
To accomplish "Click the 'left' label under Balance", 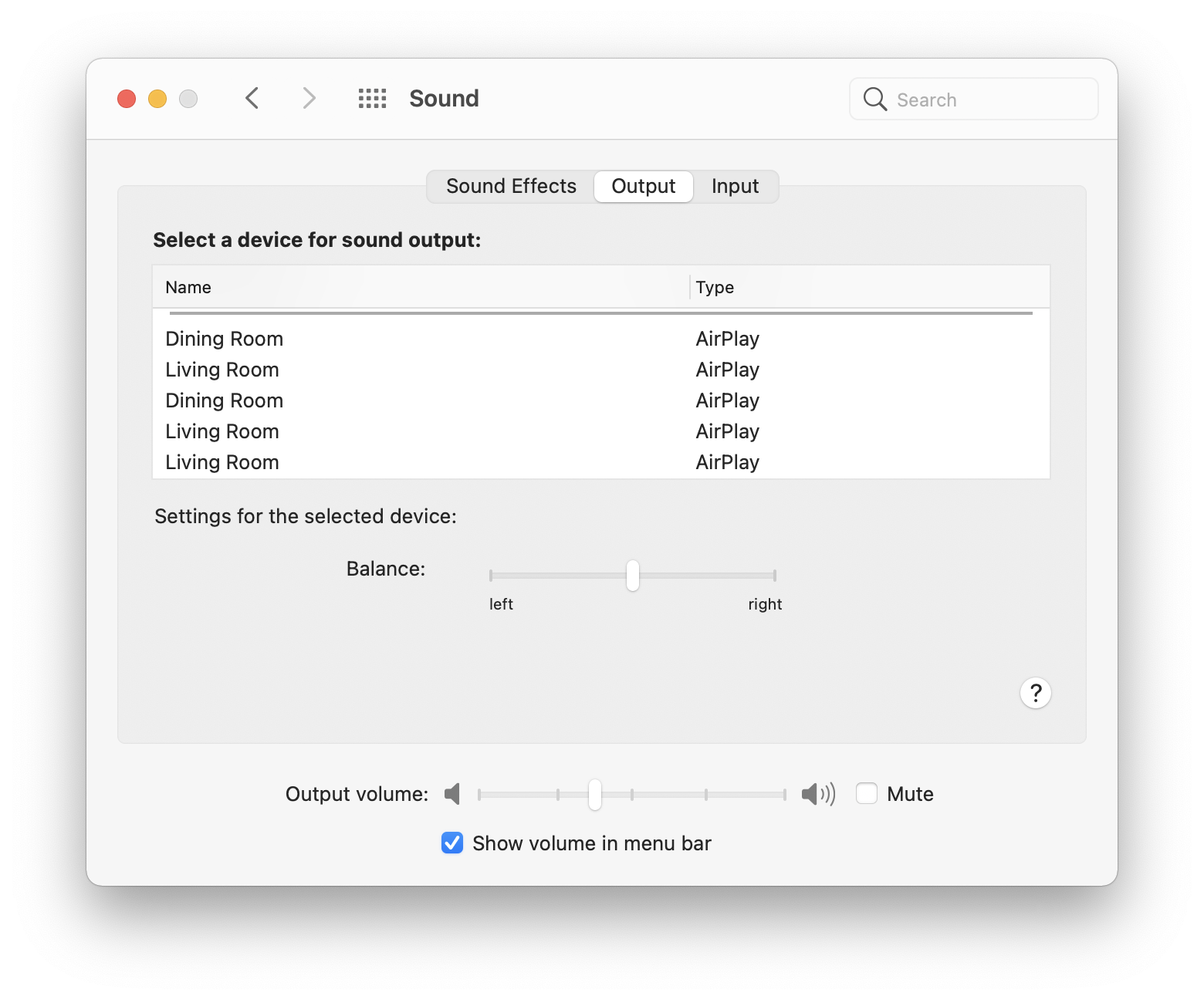I will pyautogui.click(x=501, y=604).
